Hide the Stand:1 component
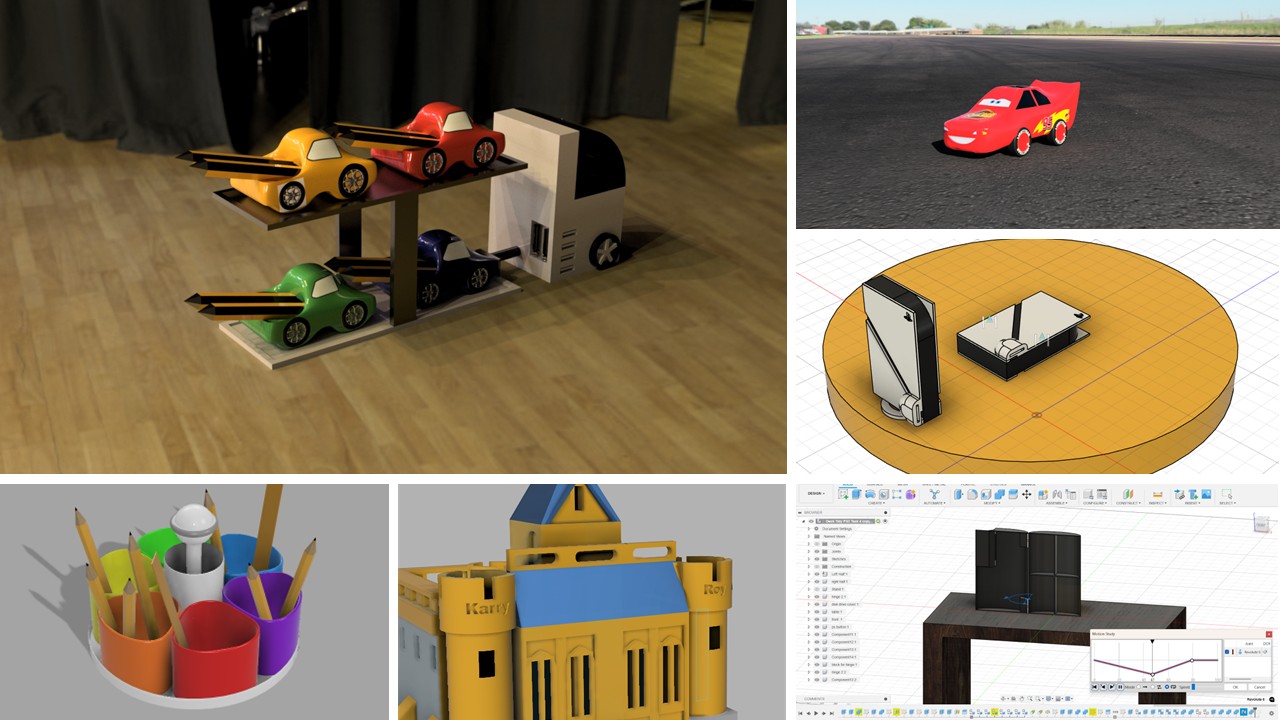 pos(817,589)
